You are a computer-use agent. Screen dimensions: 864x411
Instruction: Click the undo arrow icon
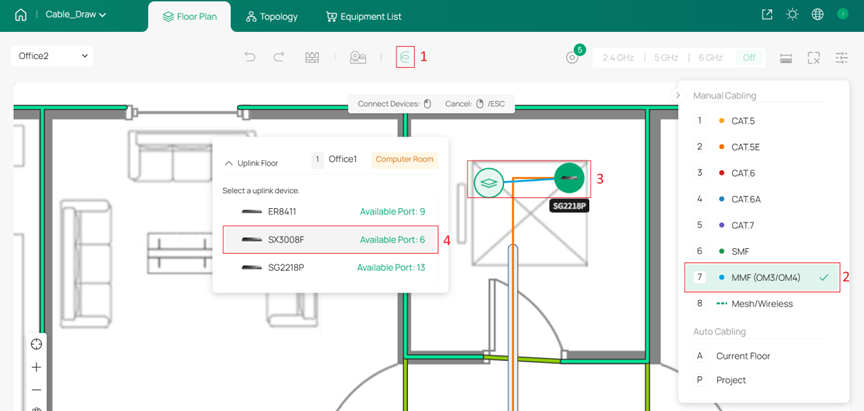[x=250, y=57]
